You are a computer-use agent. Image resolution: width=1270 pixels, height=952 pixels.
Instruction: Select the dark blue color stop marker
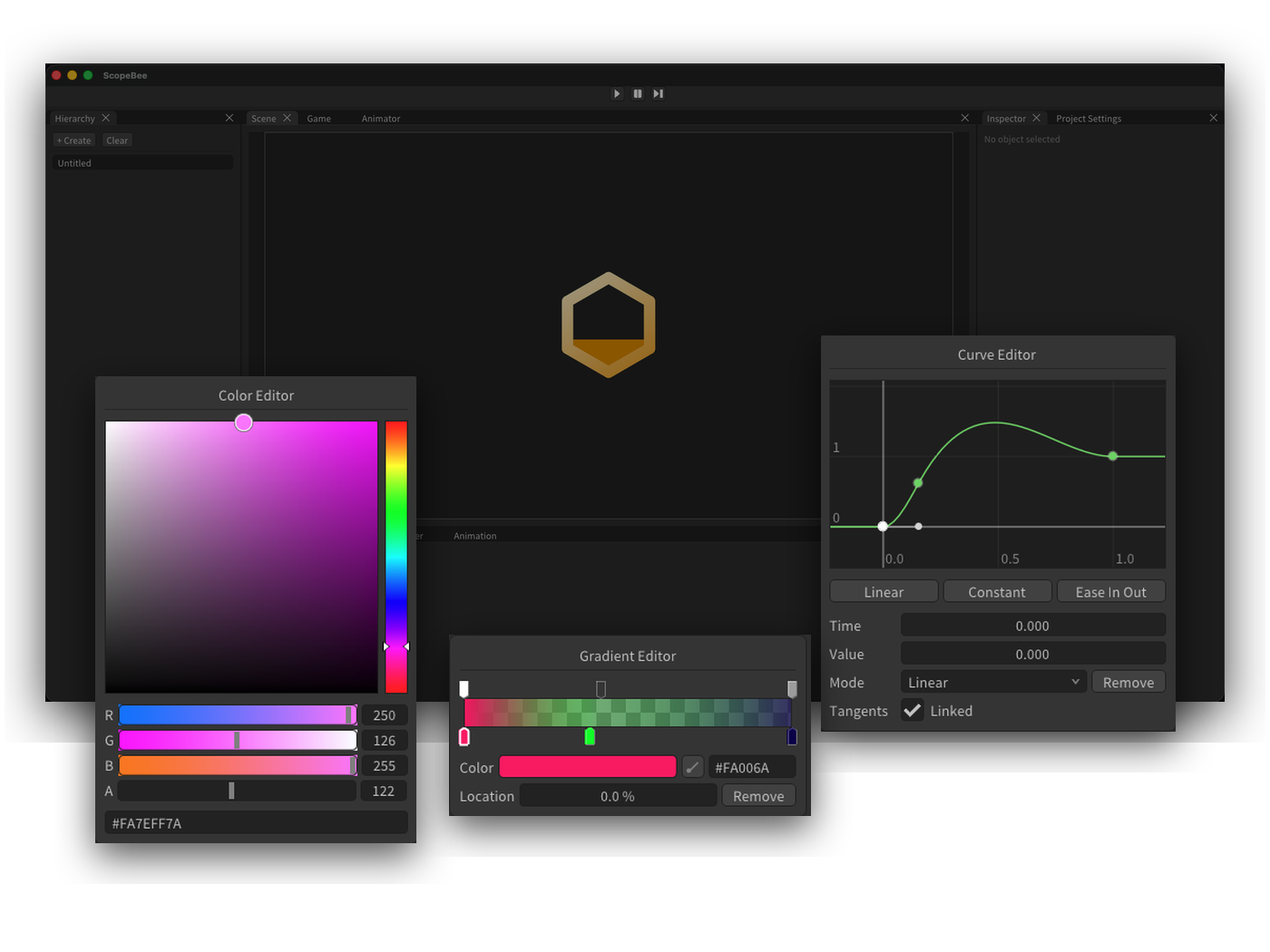tap(792, 737)
